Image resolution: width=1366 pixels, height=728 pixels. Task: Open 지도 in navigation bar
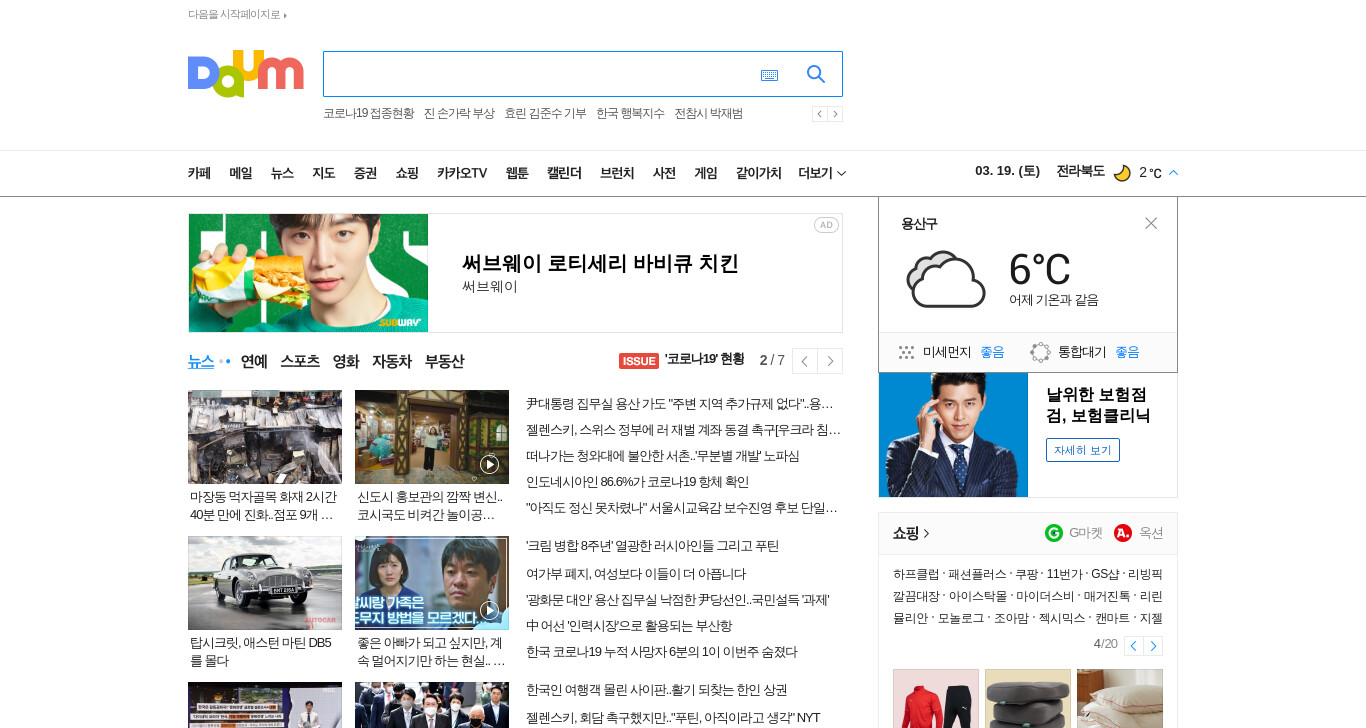coord(323,173)
